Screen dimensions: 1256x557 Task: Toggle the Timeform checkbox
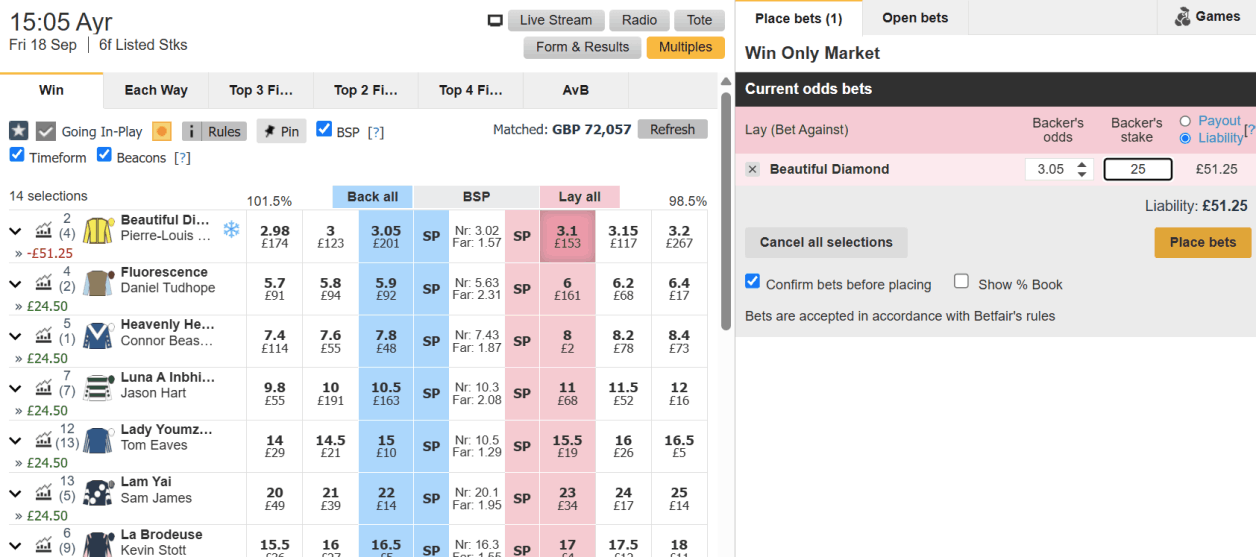tap(17, 155)
